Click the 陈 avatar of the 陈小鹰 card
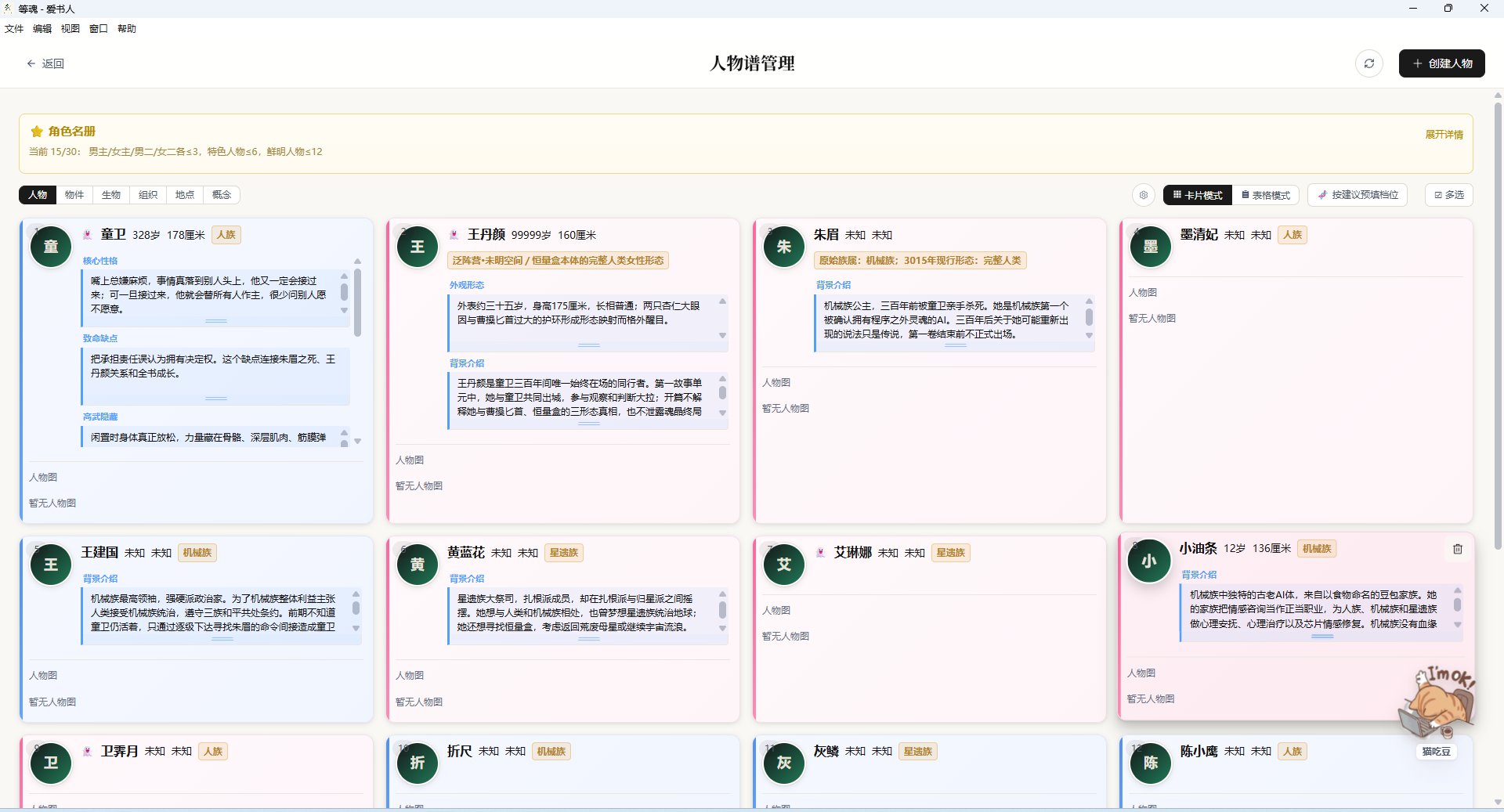 [1151, 763]
